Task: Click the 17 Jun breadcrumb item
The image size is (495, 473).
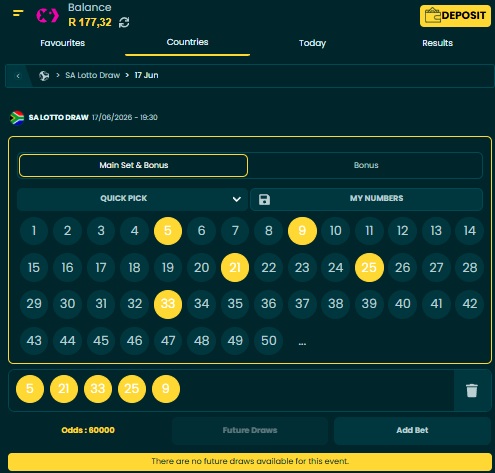Action: tap(146, 75)
